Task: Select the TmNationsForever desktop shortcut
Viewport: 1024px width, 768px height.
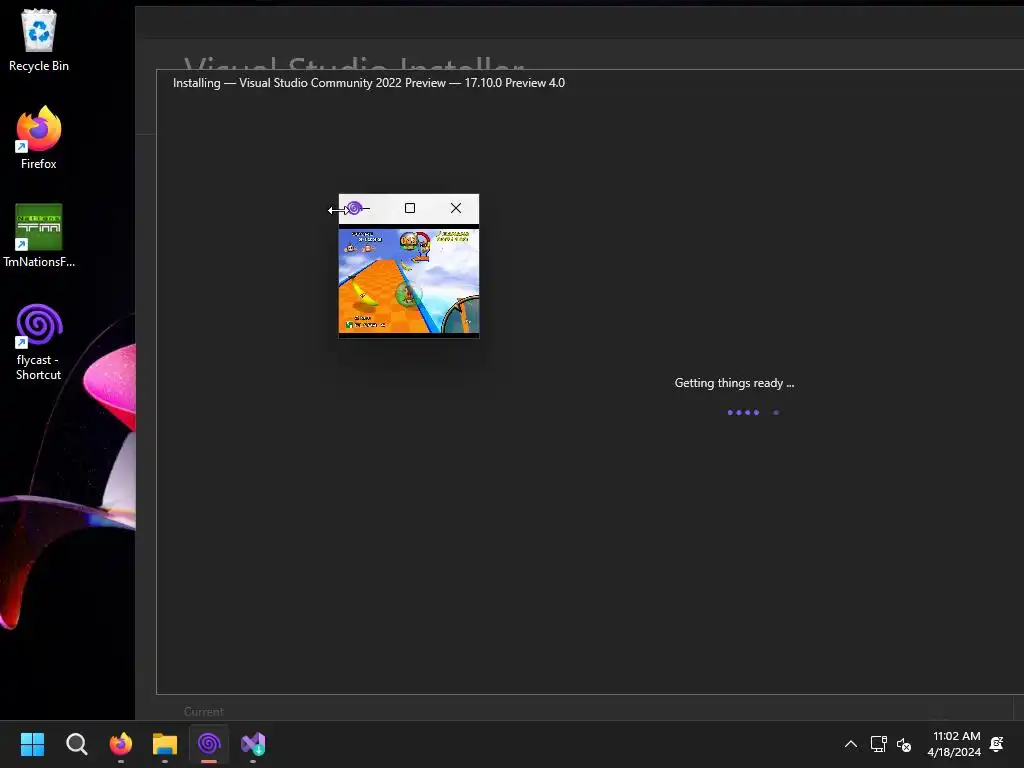Action: (39, 236)
